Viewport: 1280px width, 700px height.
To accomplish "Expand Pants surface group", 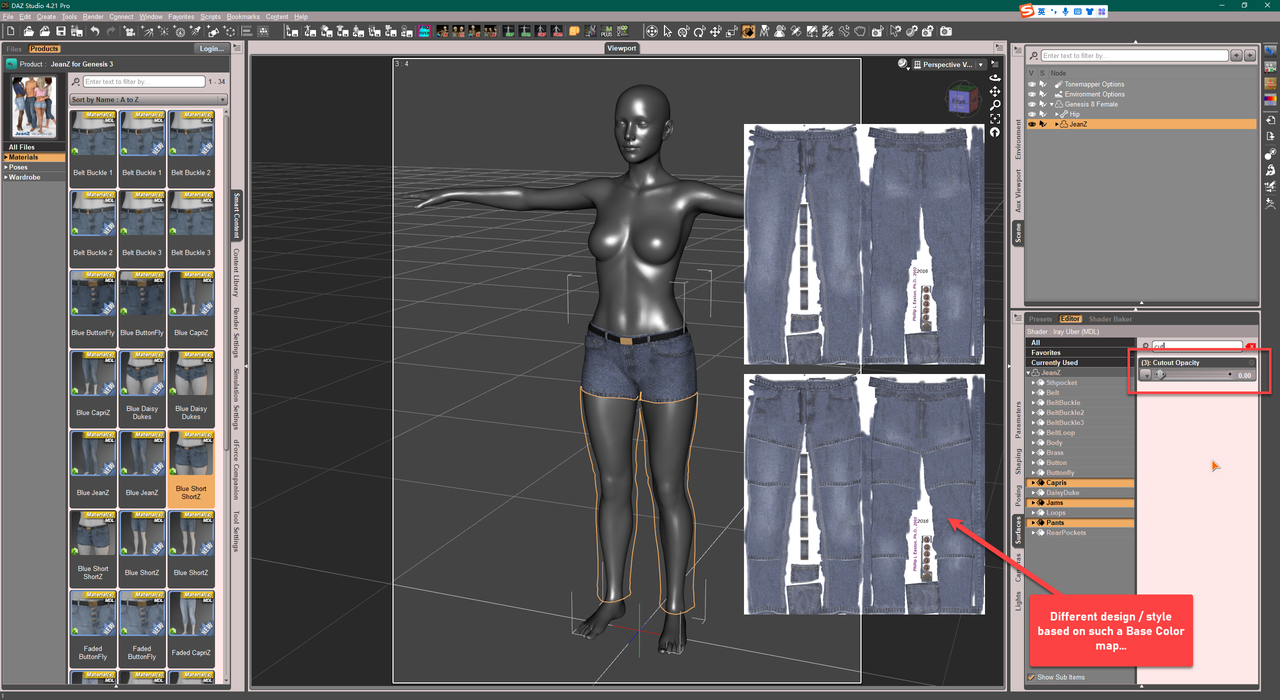I will (x=1033, y=523).
